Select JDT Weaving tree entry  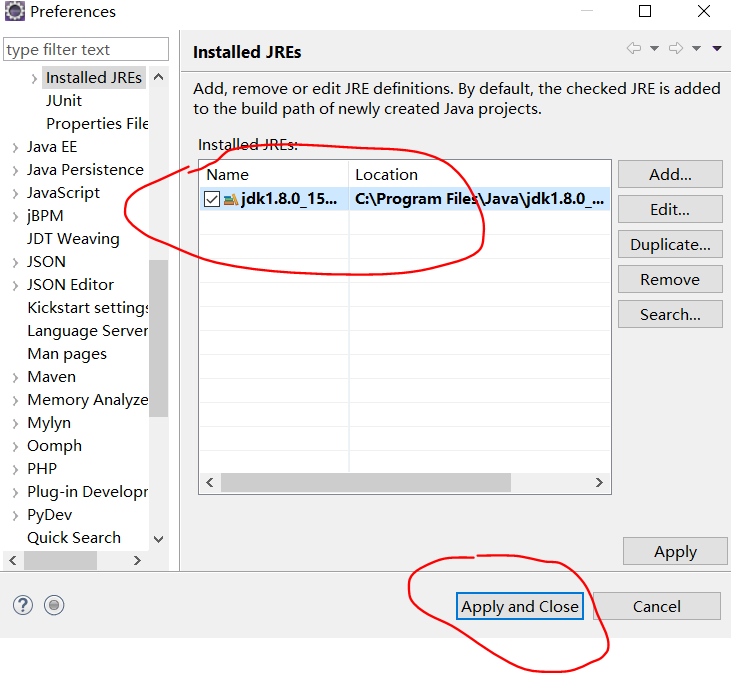pyautogui.click(x=74, y=239)
